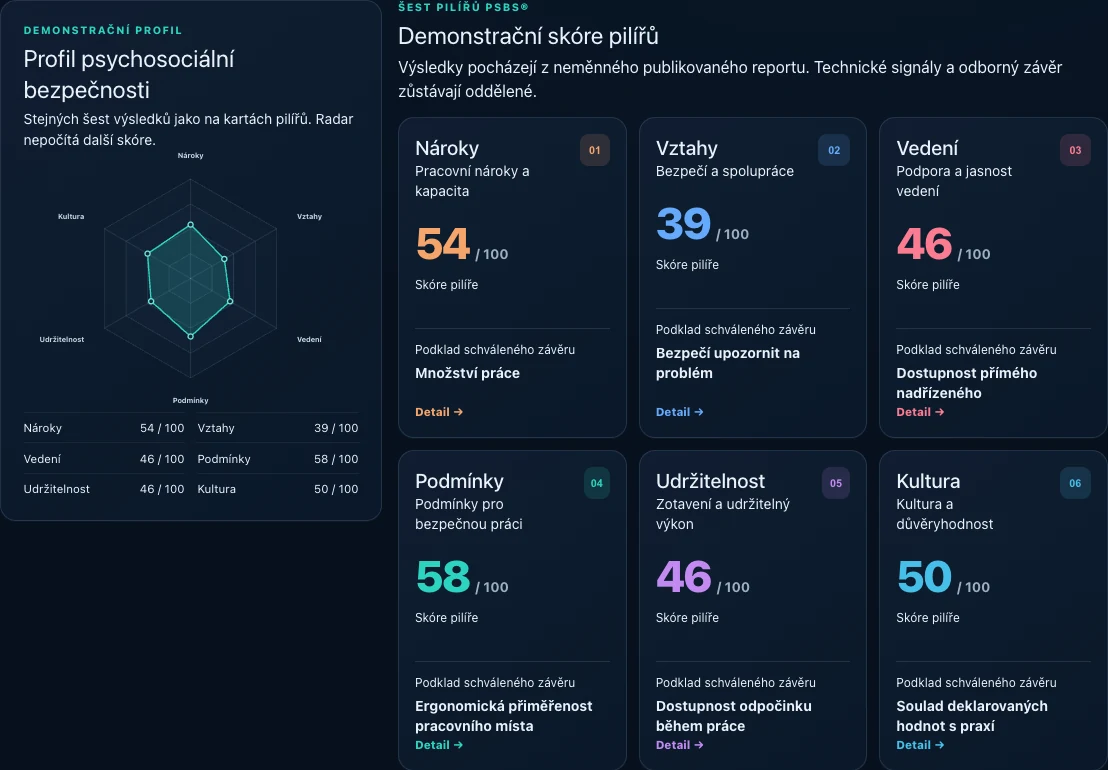This screenshot has width=1108, height=770.
Task: Click '54 / 100' in the radar legend table
Action: 162,428
